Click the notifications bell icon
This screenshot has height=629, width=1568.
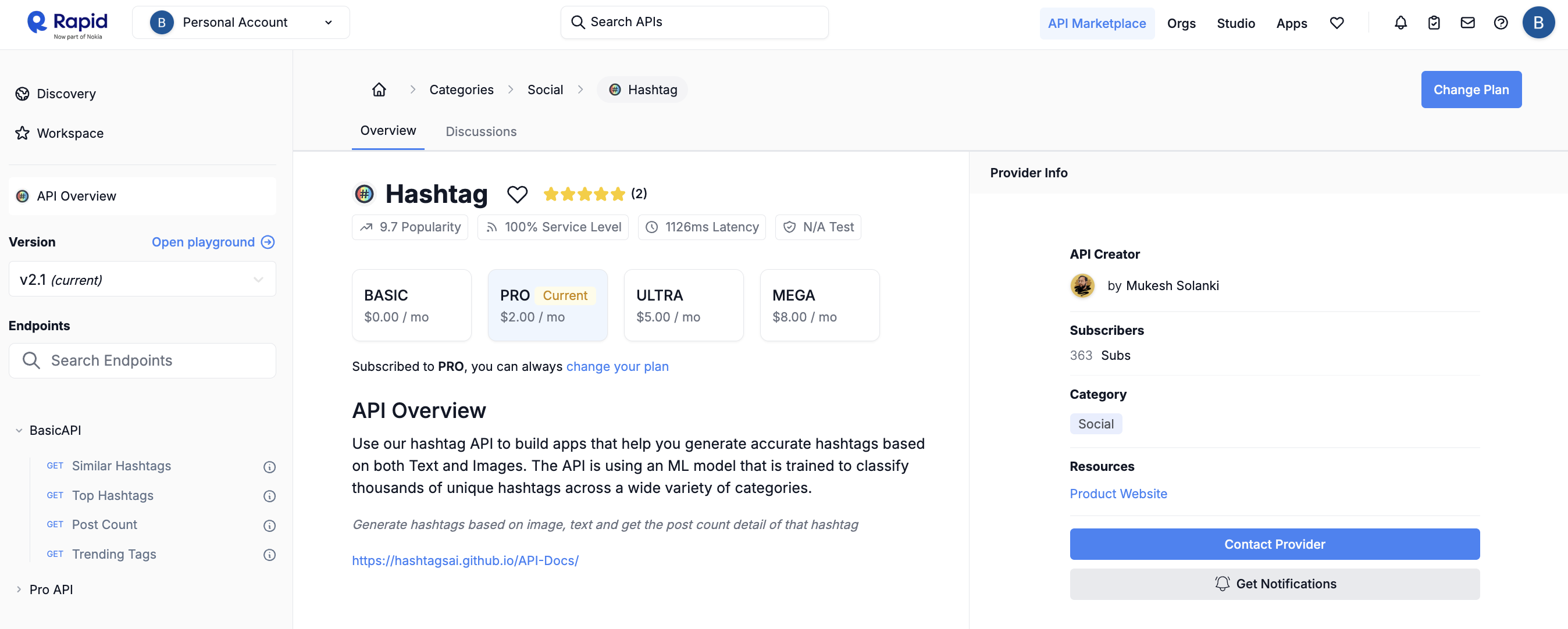point(1400,23)
